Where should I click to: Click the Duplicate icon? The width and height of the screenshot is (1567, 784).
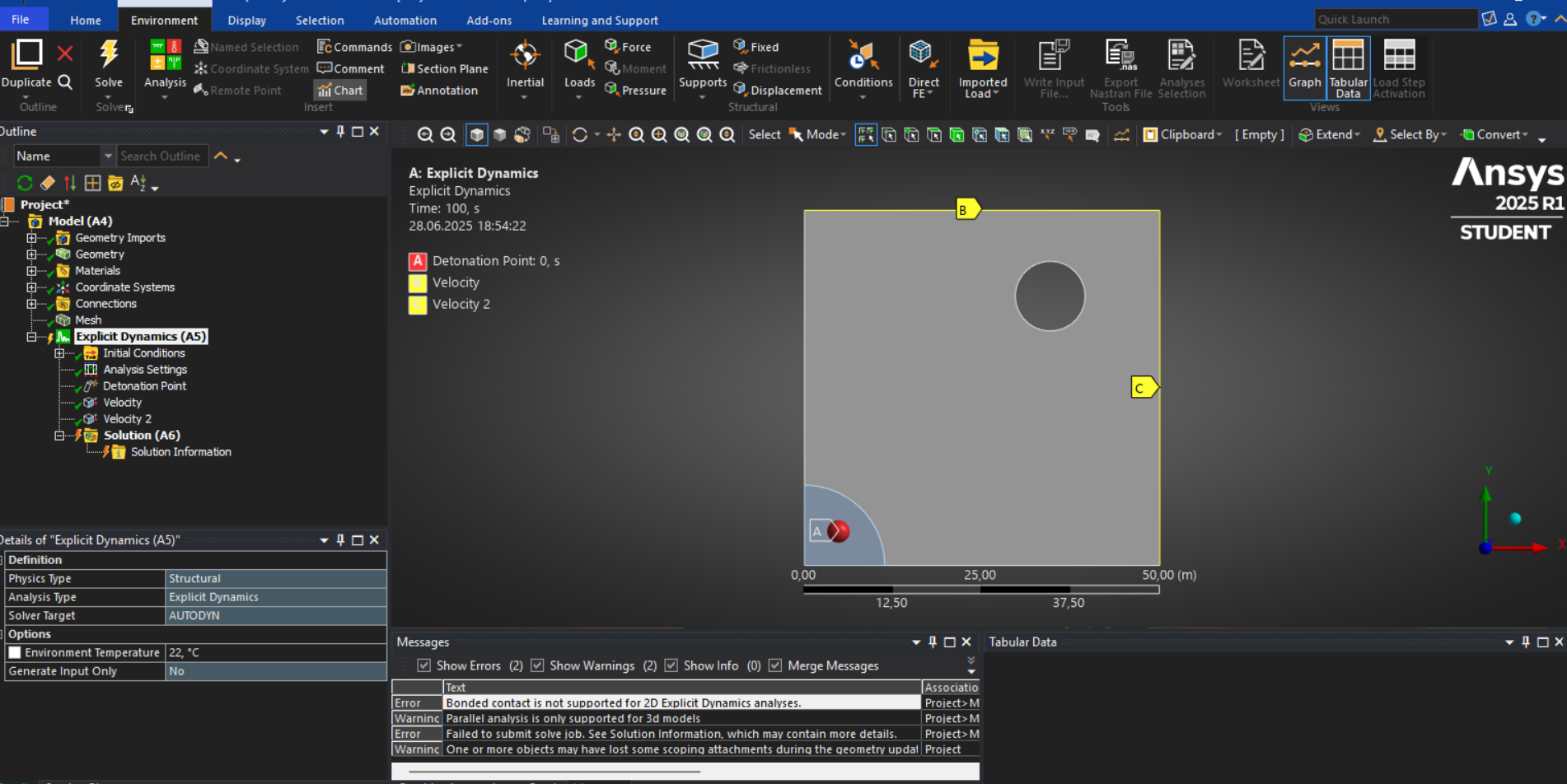click(x=26, y=55)
